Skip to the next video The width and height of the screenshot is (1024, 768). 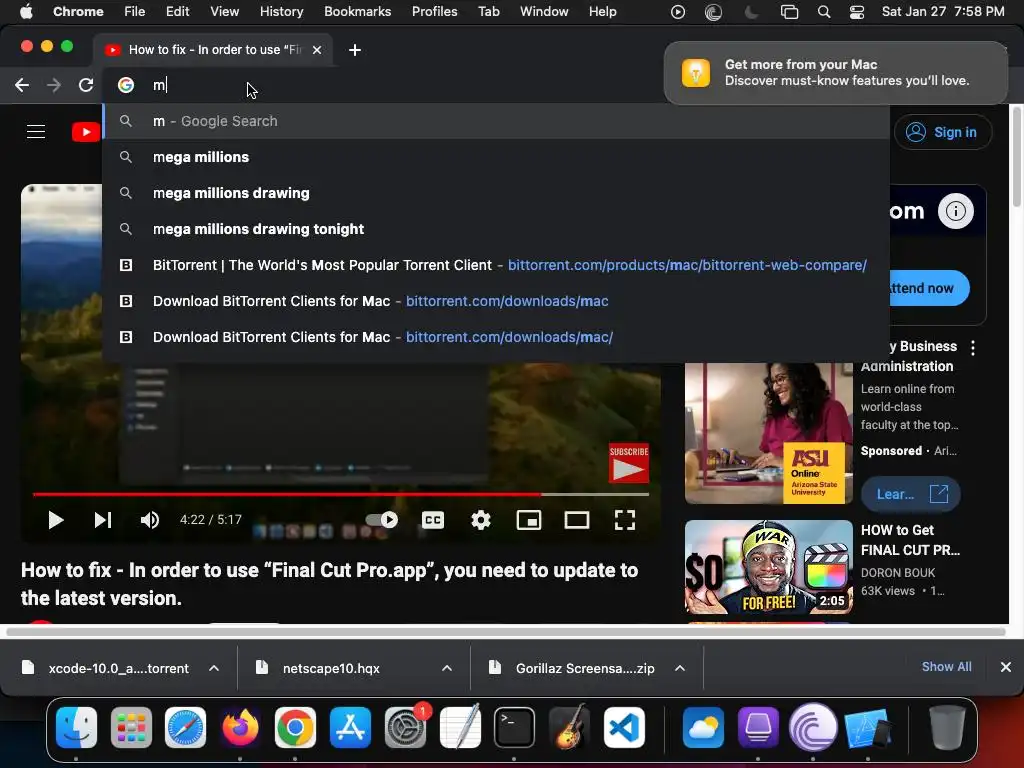pos(103,520)
